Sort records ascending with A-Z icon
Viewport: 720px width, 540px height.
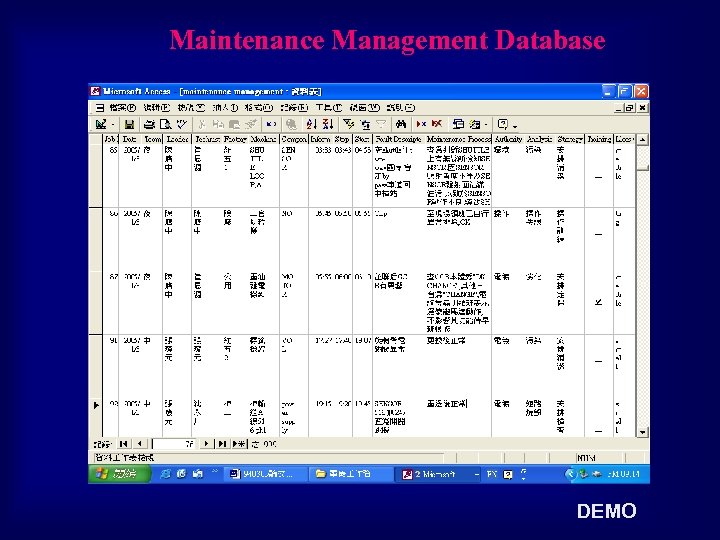(x=312, y=124)
